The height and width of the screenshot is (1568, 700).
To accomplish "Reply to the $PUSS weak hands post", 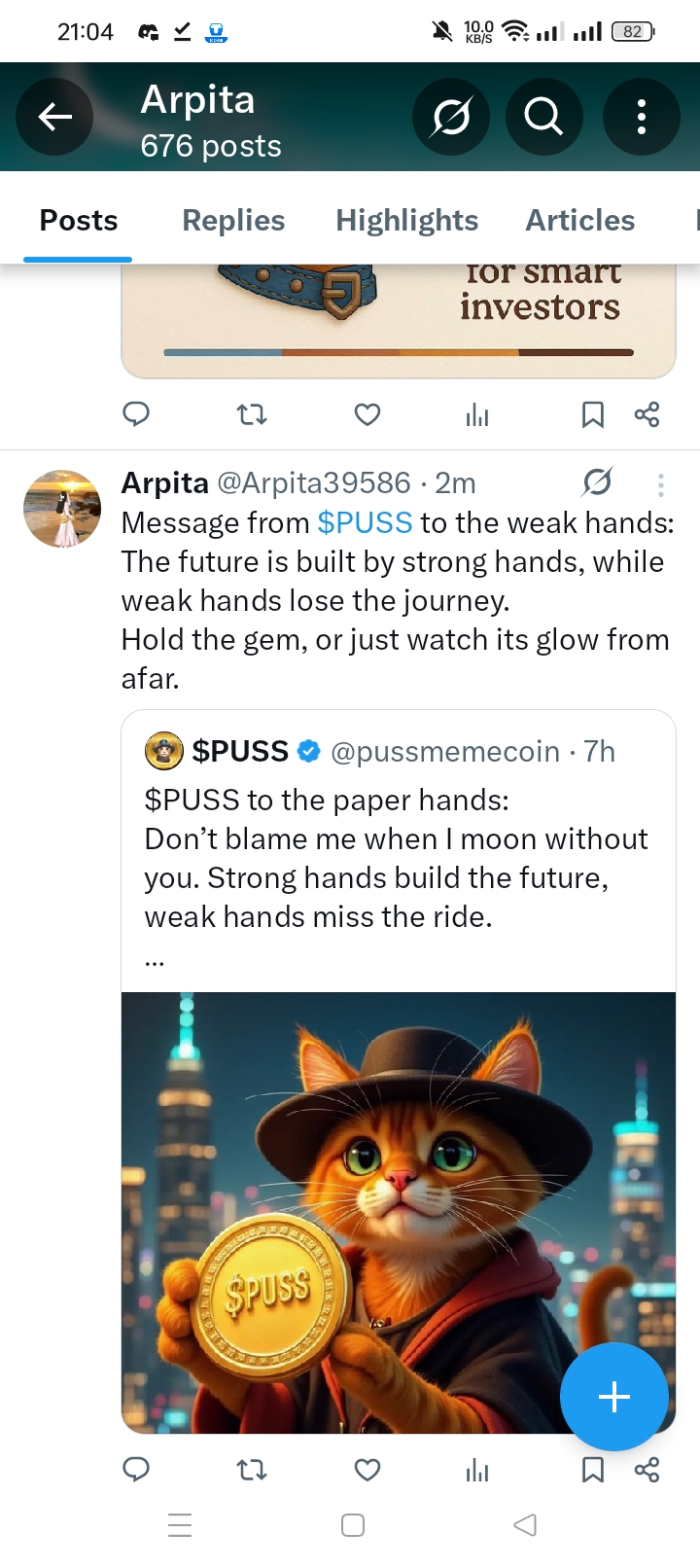I will (x=136, y=1469).
